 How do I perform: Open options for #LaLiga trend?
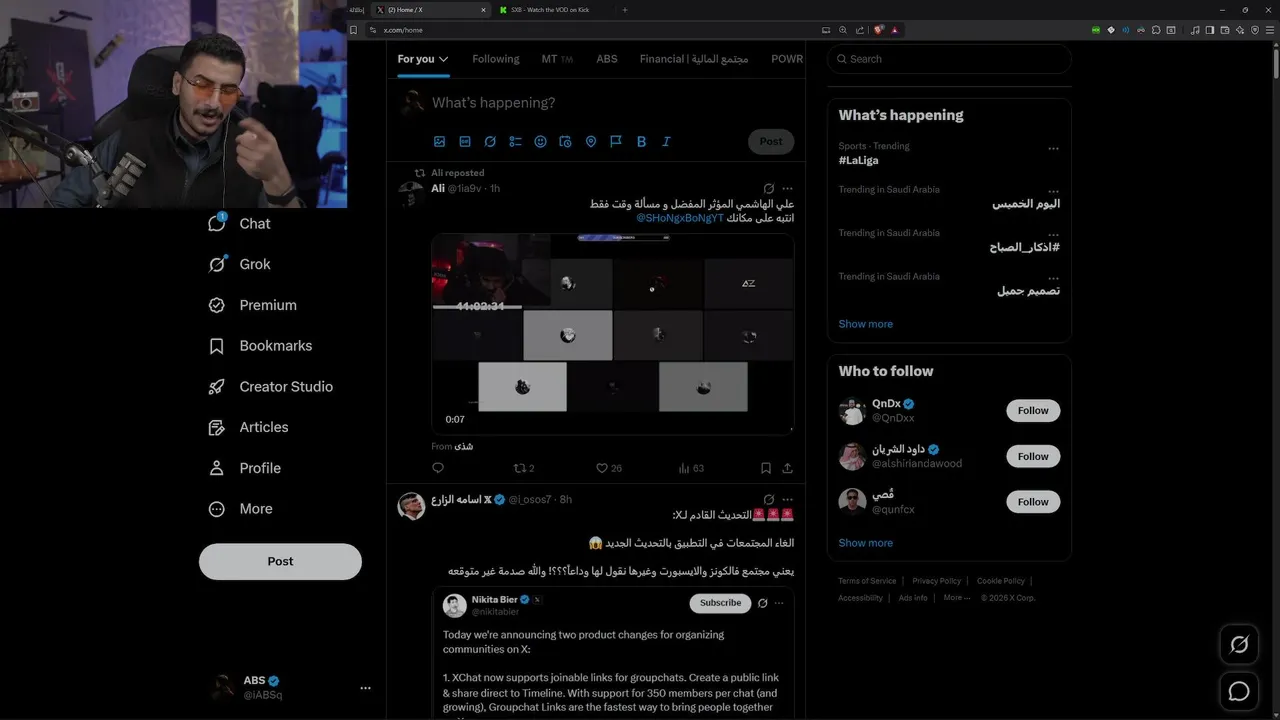1053,148
